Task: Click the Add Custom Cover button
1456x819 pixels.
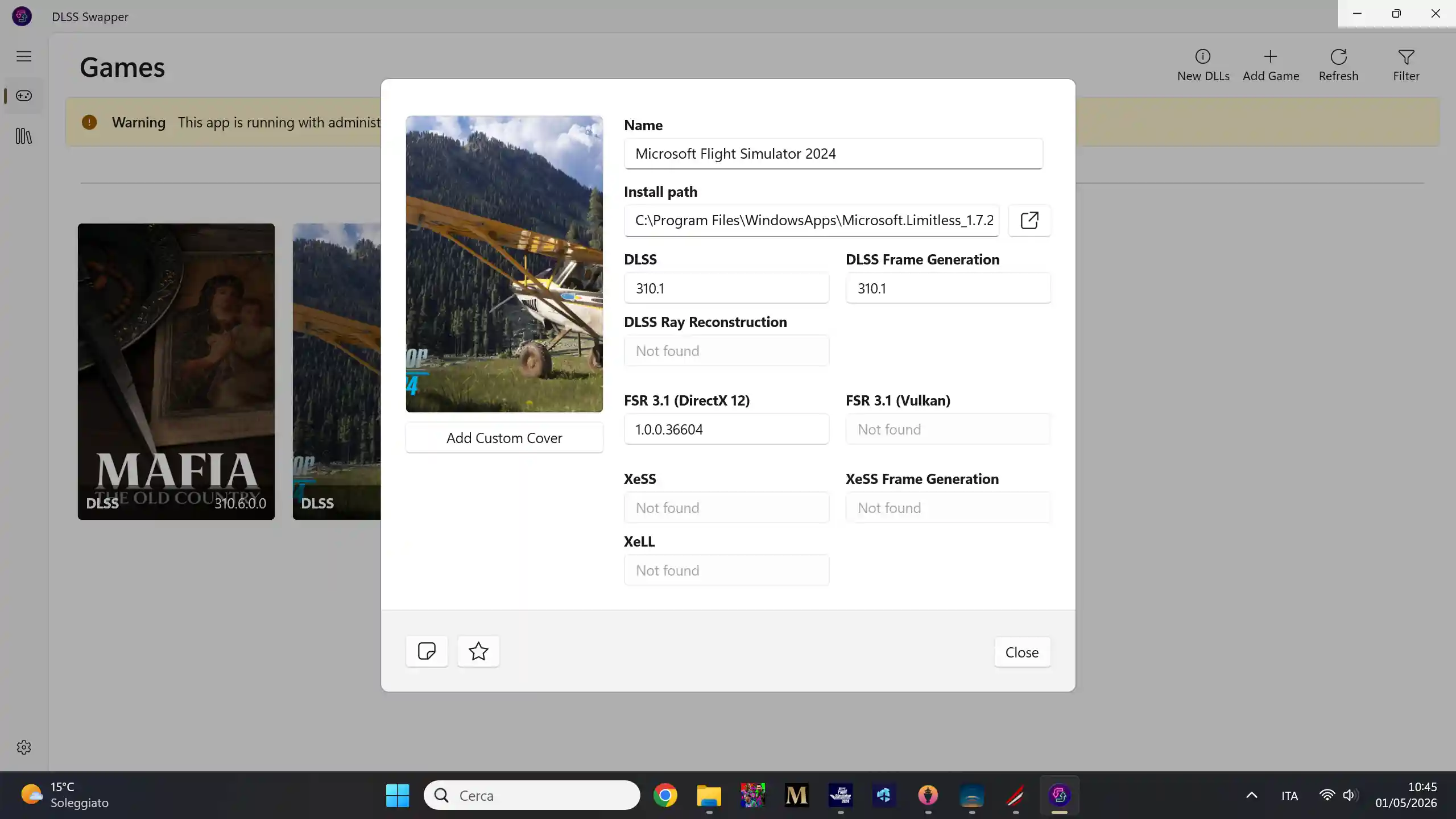Action: tap(504, 438)
